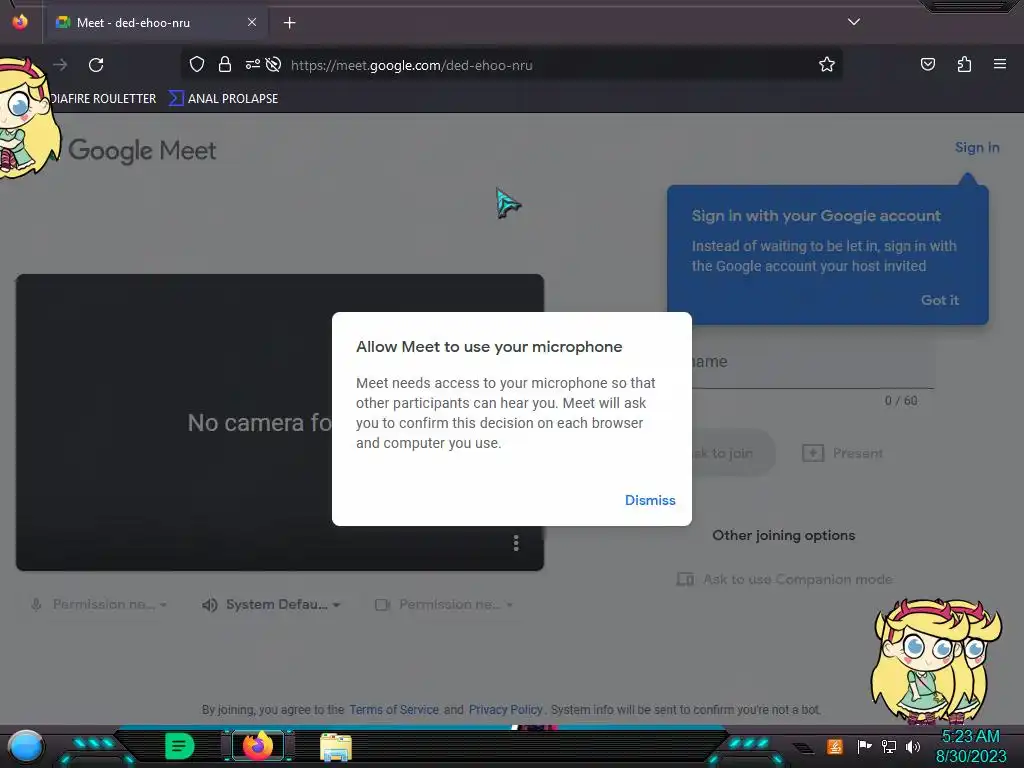Click Ask to use Companion mode
The height and width of the screenshot is (768, 1024).
(x=785, y=579)
